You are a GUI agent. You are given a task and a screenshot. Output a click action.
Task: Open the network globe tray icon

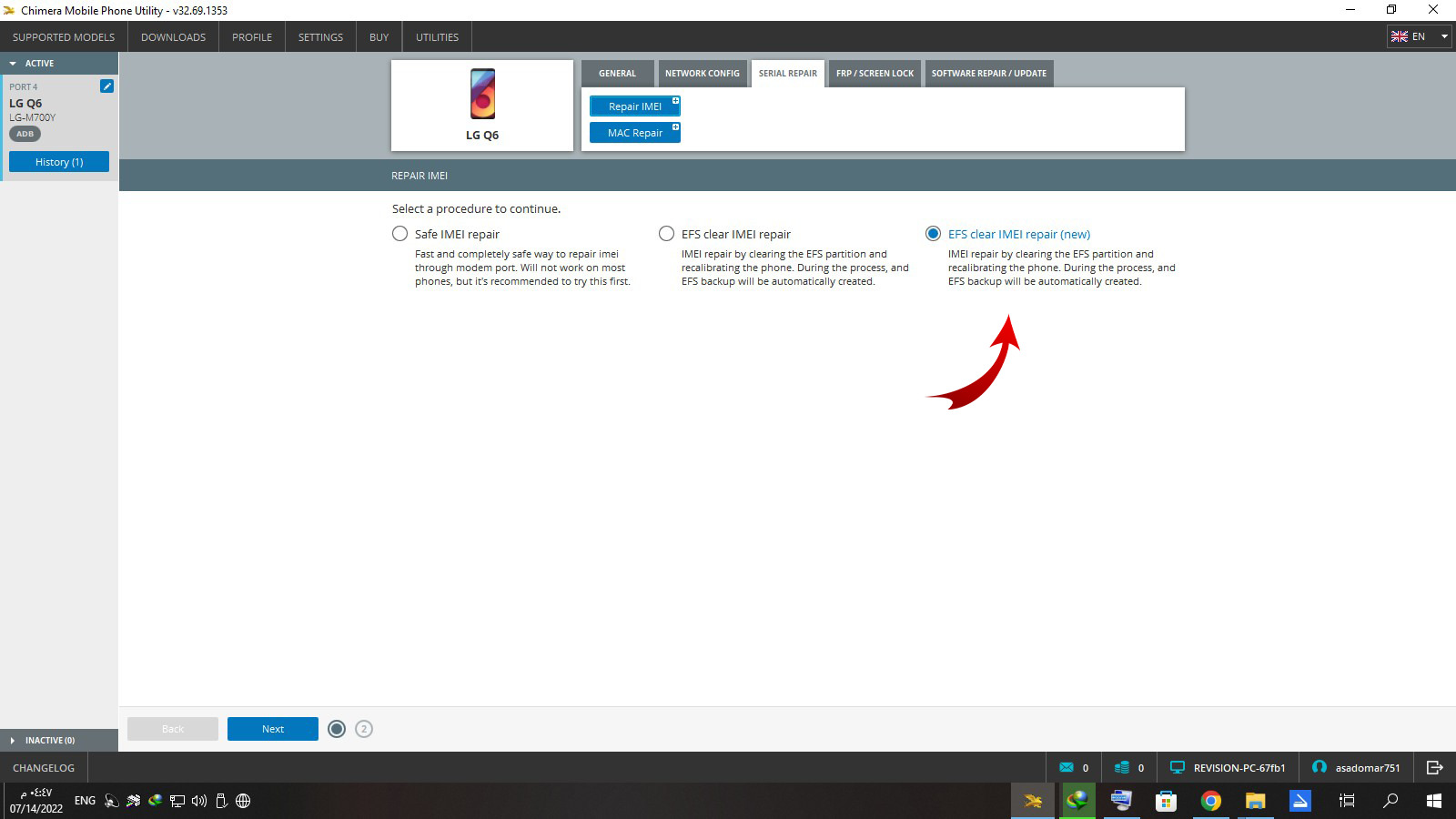(243, 801)
